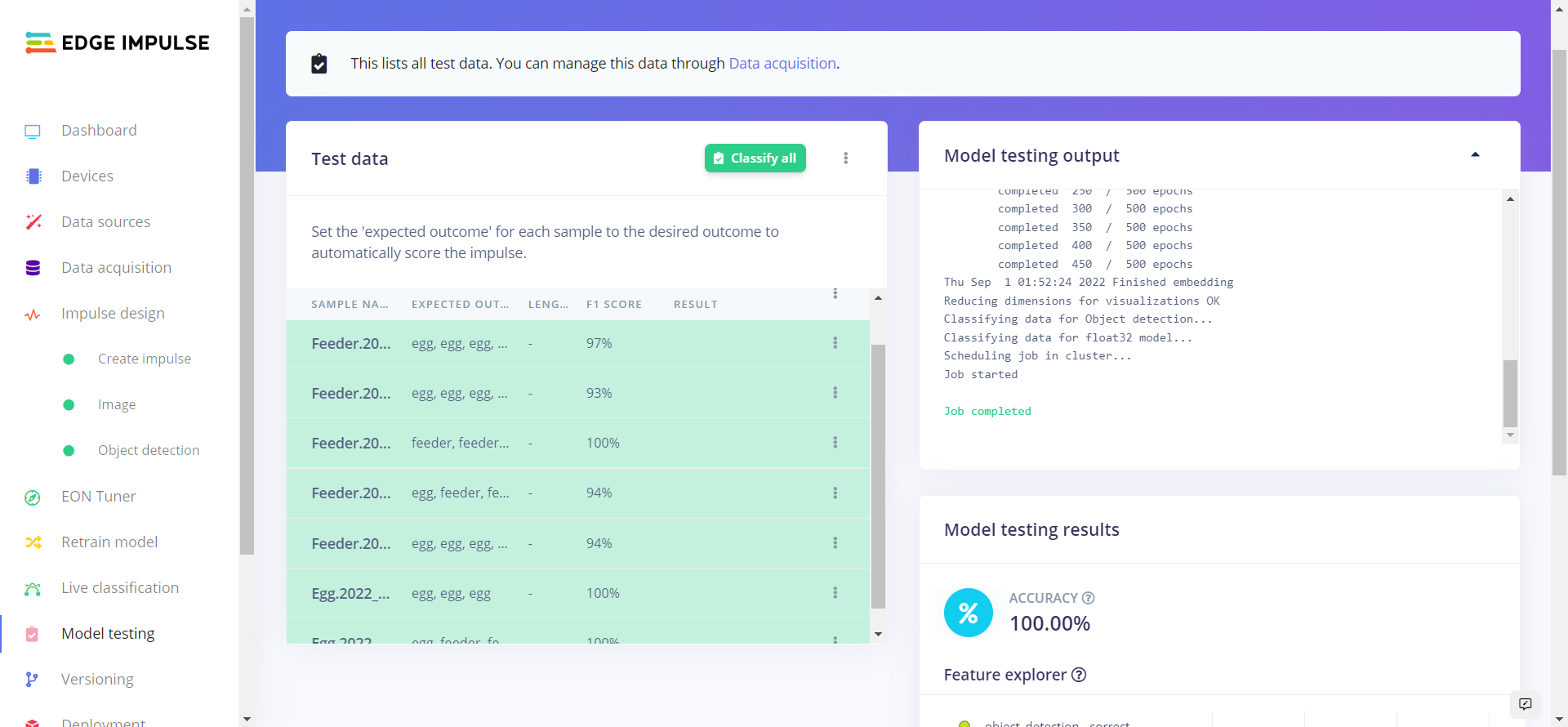1568x727 pixels.
Task: Click the Accuracy help question mark icon
Action: click(1088, 598)
